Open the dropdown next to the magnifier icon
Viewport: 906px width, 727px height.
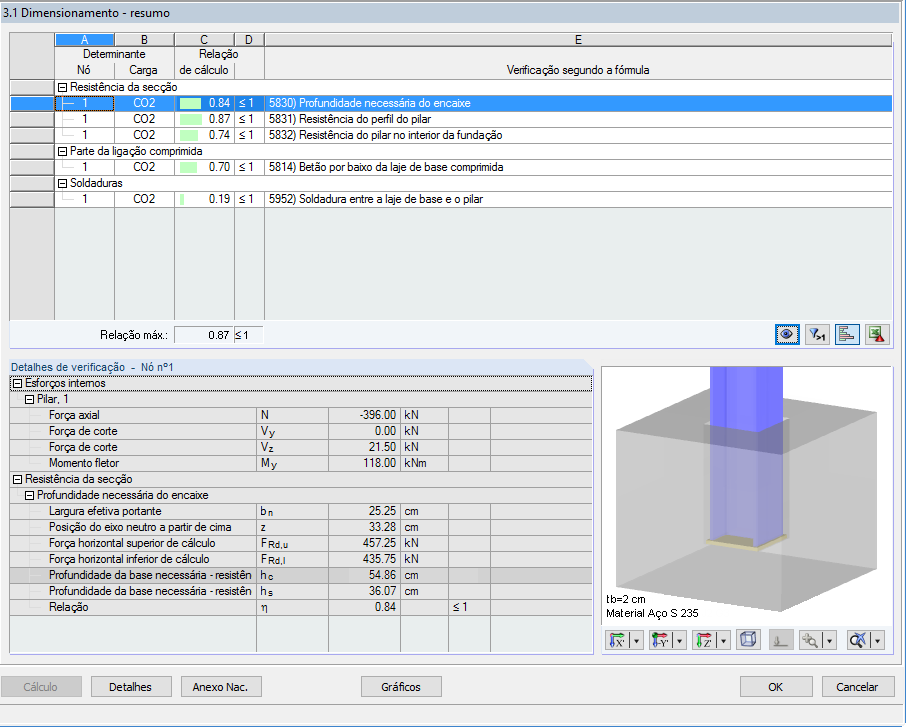[x=829, y=639]
